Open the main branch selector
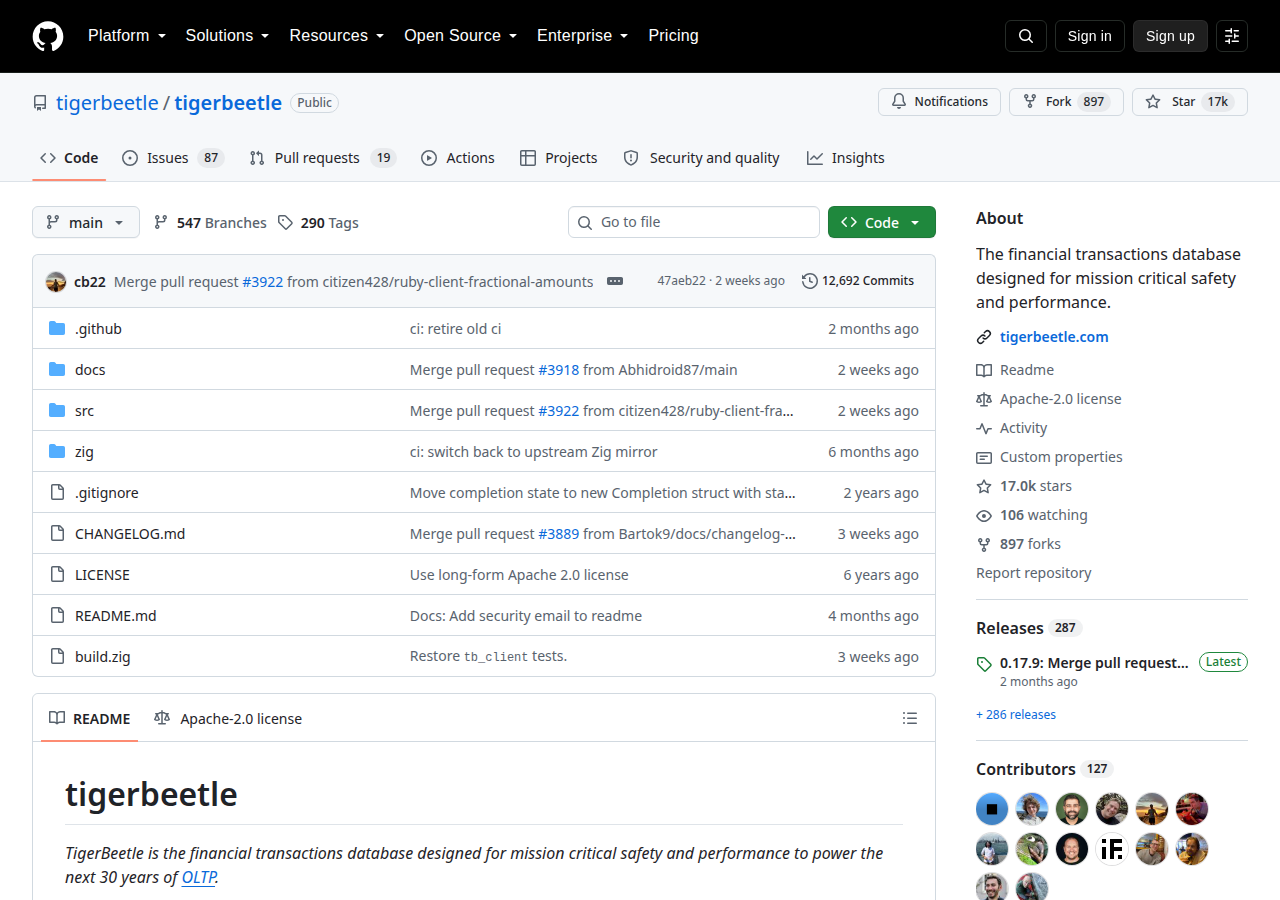The height and width of the screenshot is (900, 1280). click(86, 222)
